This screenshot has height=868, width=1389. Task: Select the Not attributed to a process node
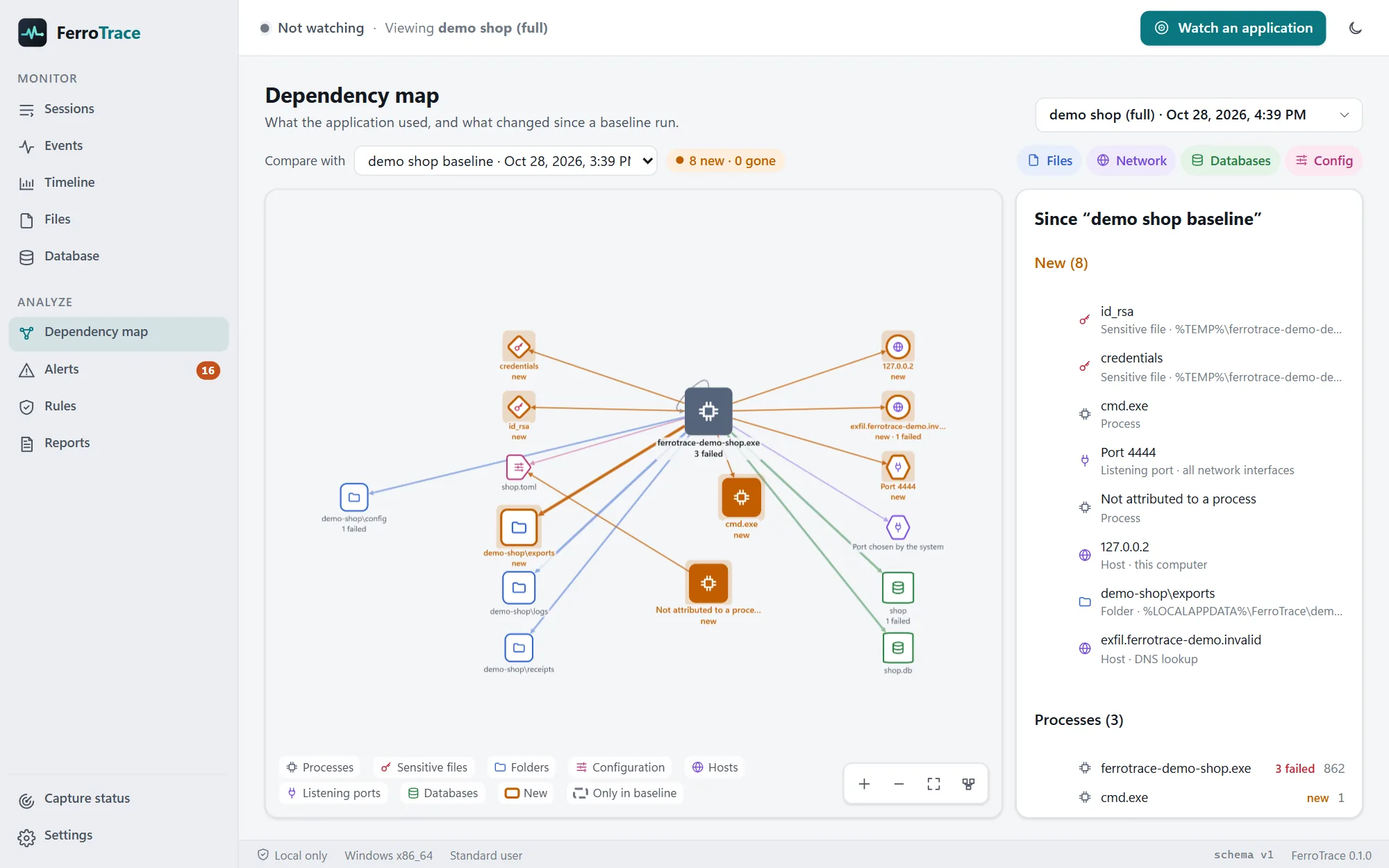point(708,583)
